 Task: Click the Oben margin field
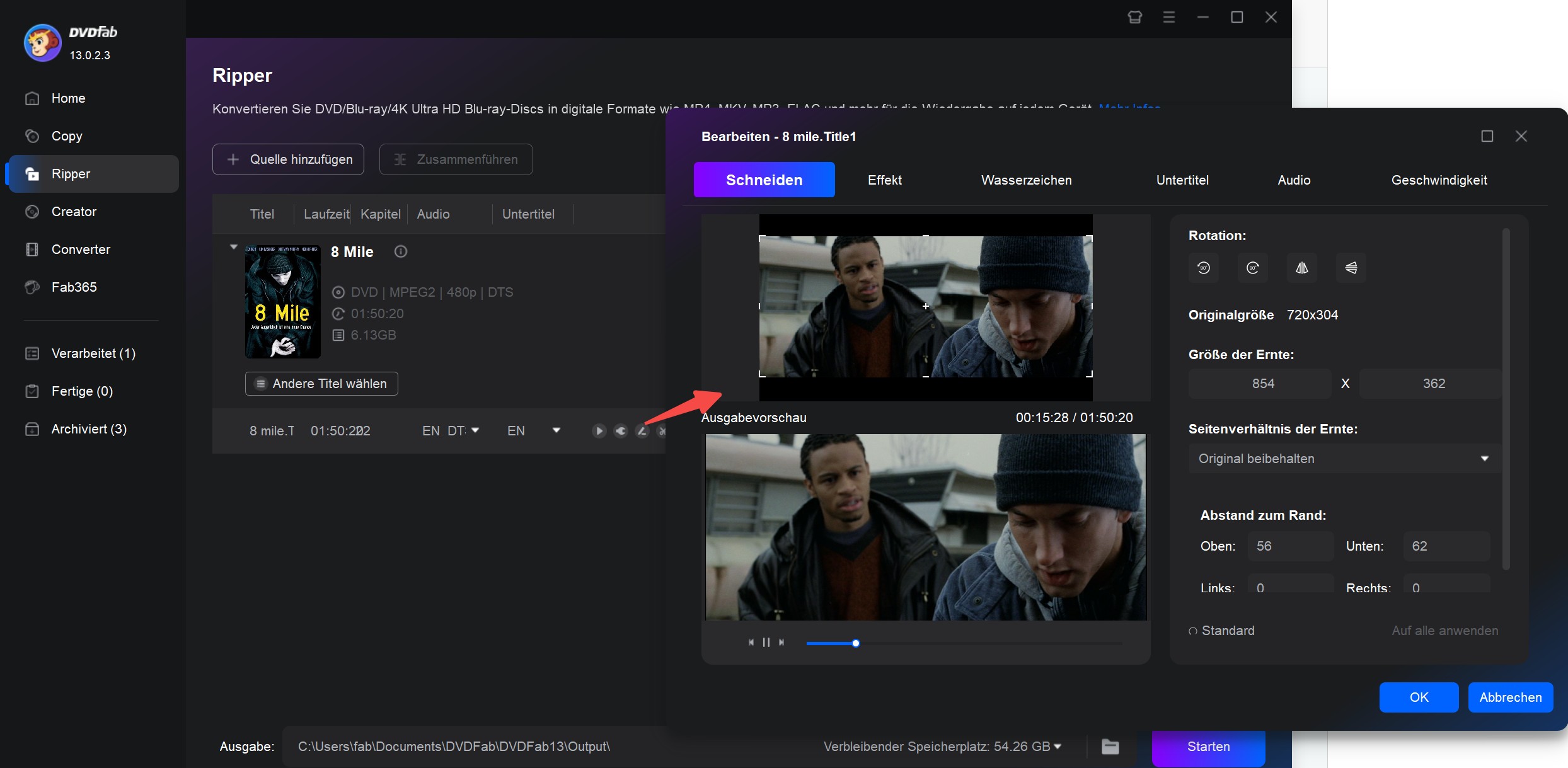pos(1291,546)
